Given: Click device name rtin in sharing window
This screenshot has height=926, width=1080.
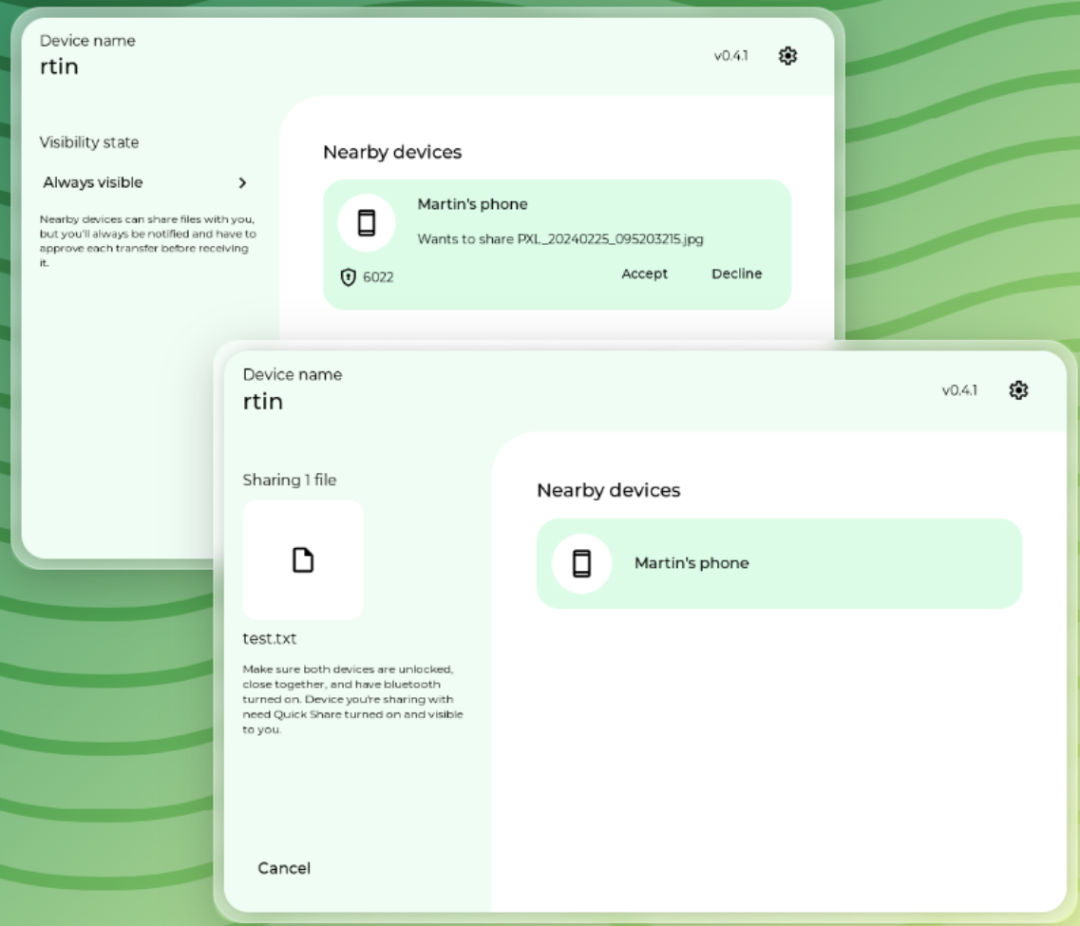Looking at the screenshot, I should click(262, 402).
